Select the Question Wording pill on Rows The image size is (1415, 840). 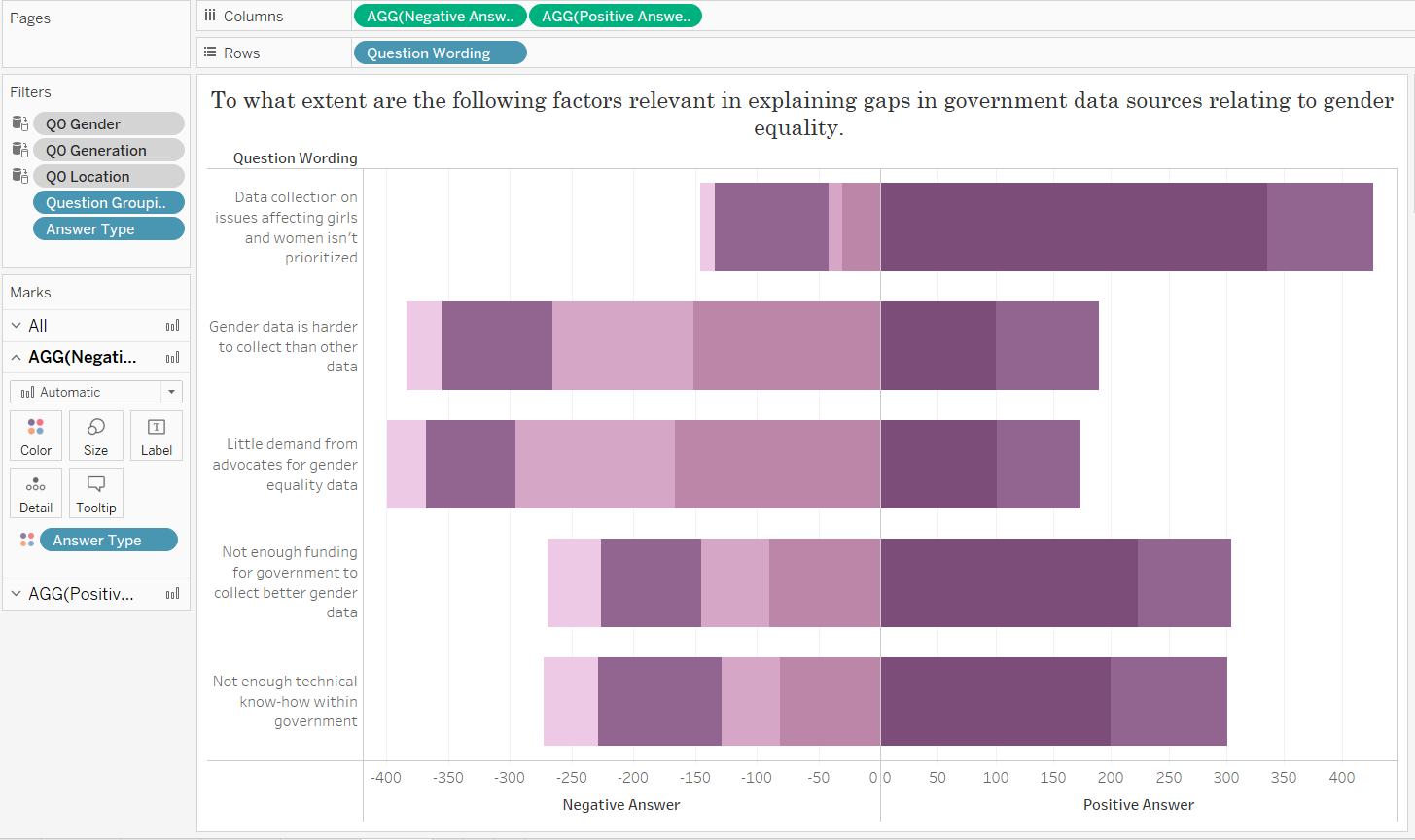(440, 52)
